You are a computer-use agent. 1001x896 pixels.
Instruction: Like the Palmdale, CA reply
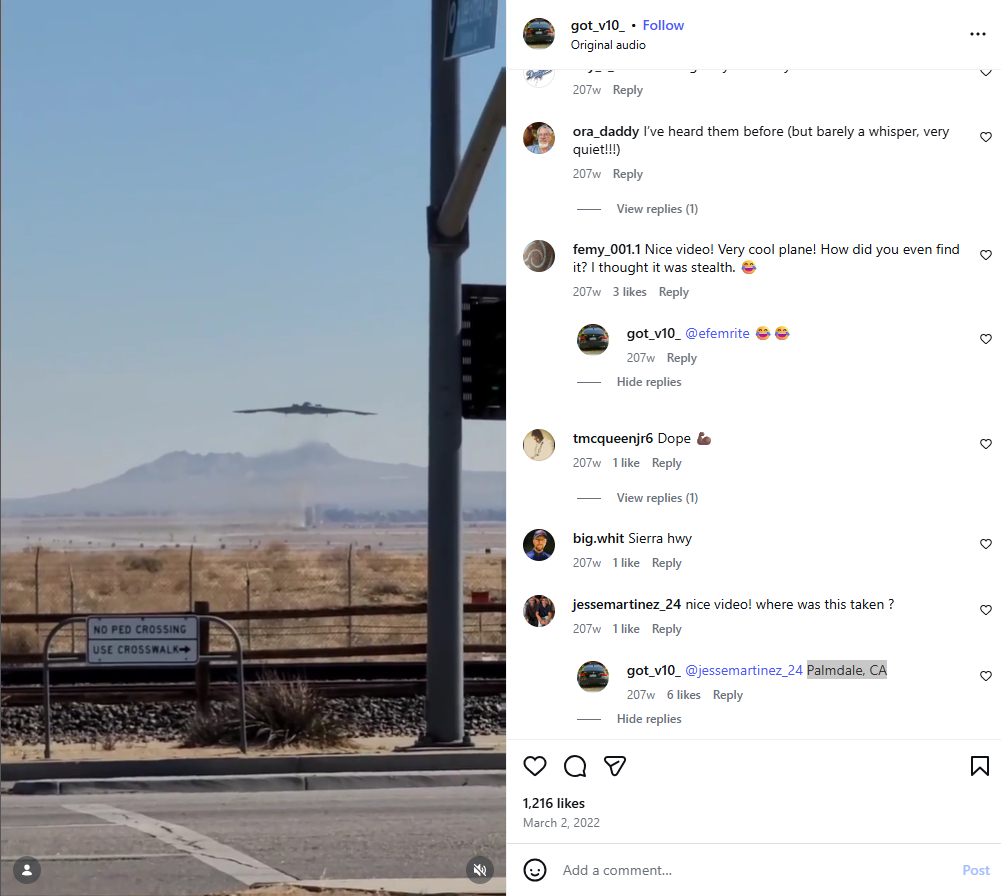pyautogui.click(x=986, y=676)
